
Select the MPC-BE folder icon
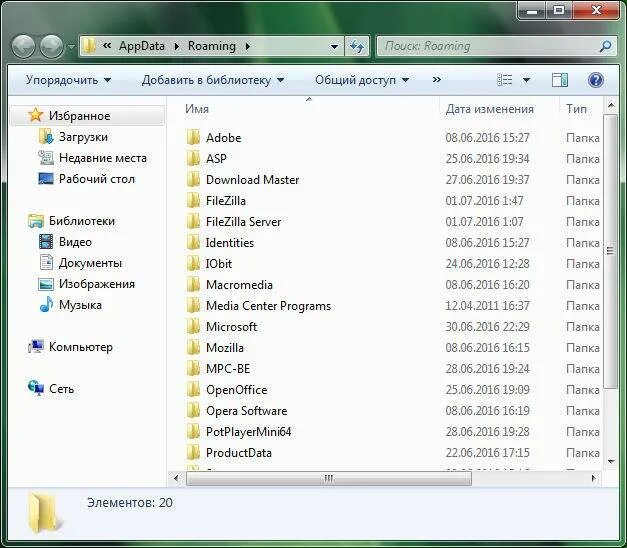[193, 368]
